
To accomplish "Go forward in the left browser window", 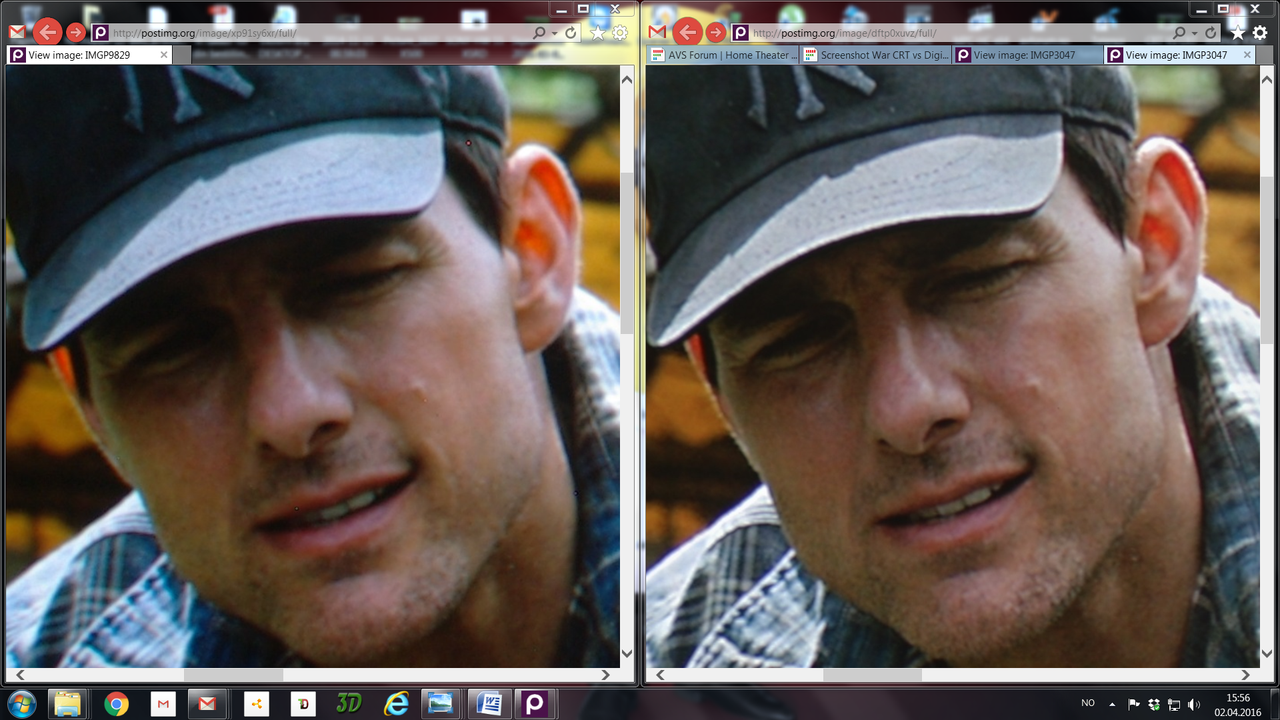I will (76, 32).
